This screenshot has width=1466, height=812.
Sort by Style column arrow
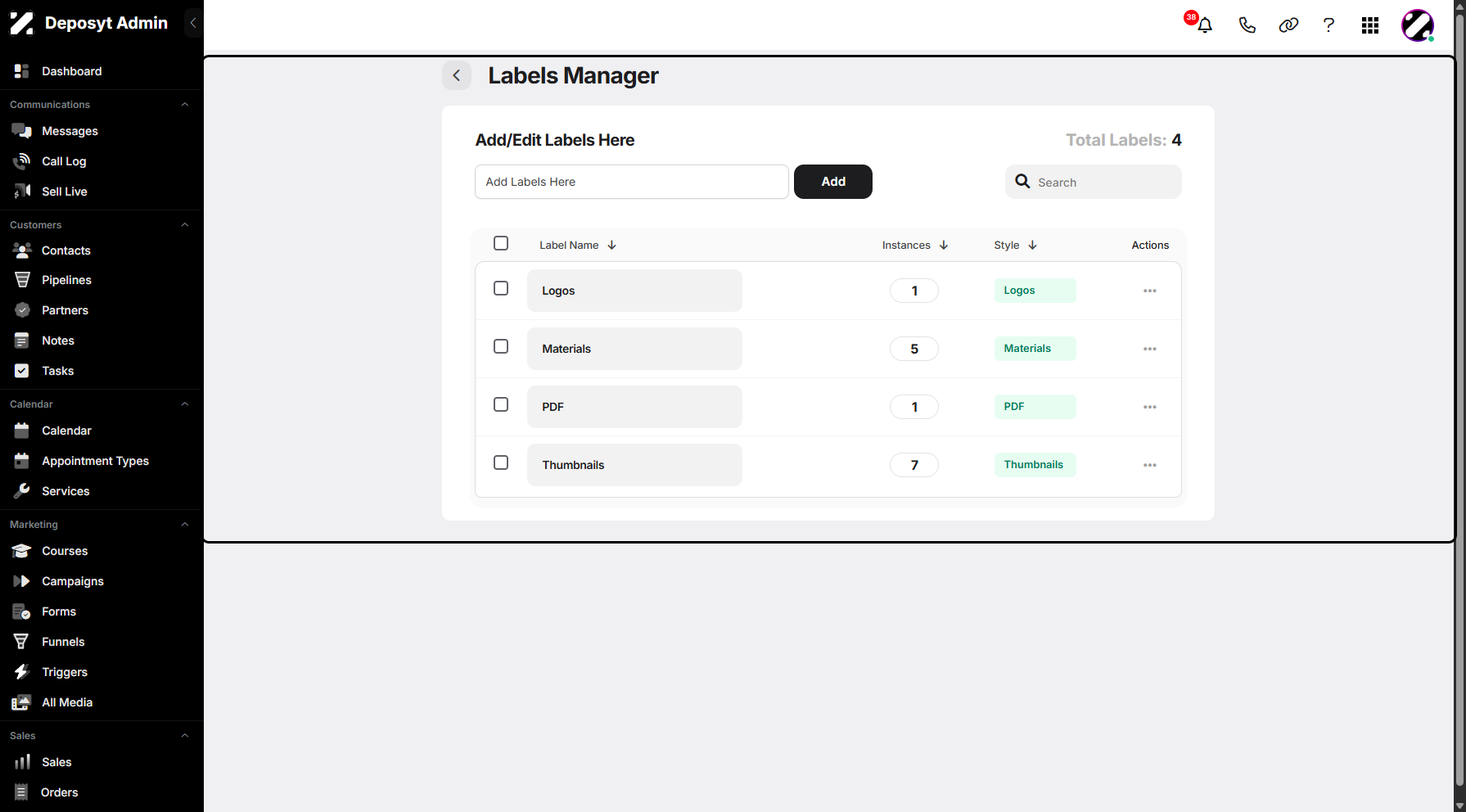click(x=1033, y=245)
